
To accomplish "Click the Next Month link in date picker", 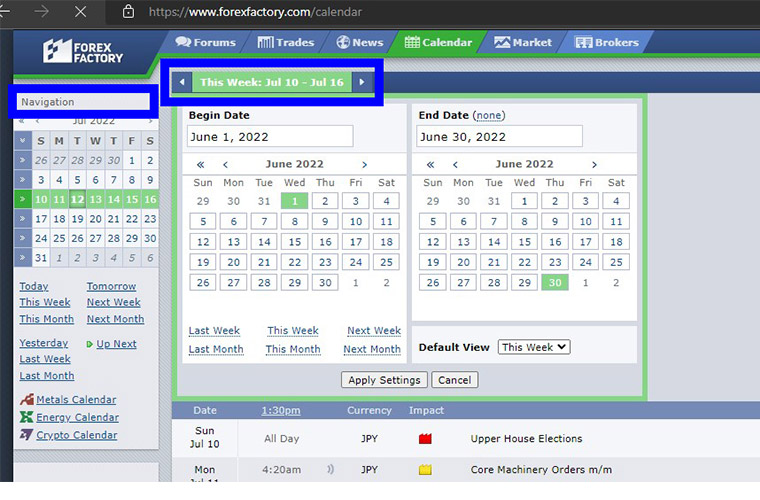I will click(x=372, y=349).
